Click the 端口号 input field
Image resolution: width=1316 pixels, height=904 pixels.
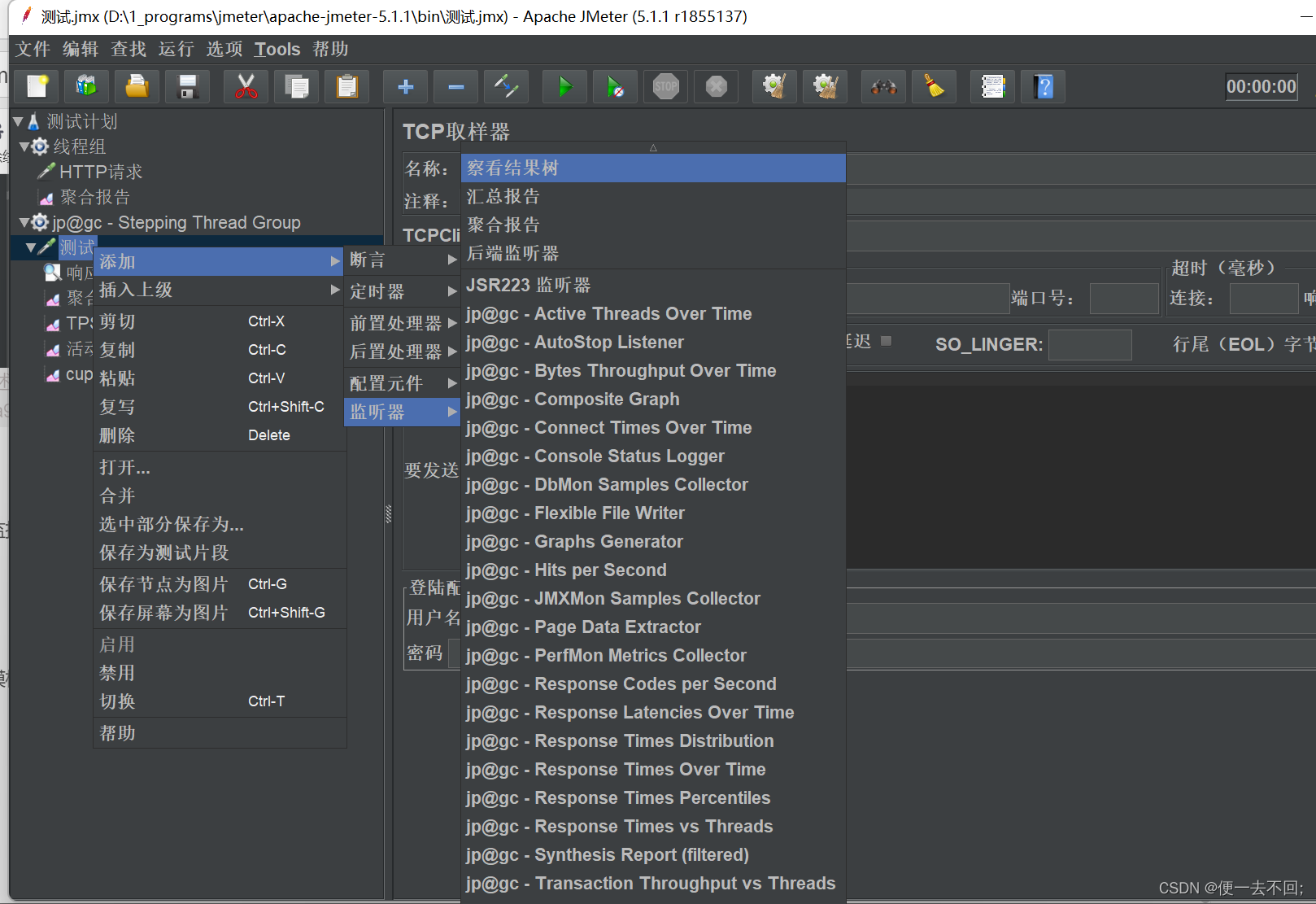click(1123, 299)
